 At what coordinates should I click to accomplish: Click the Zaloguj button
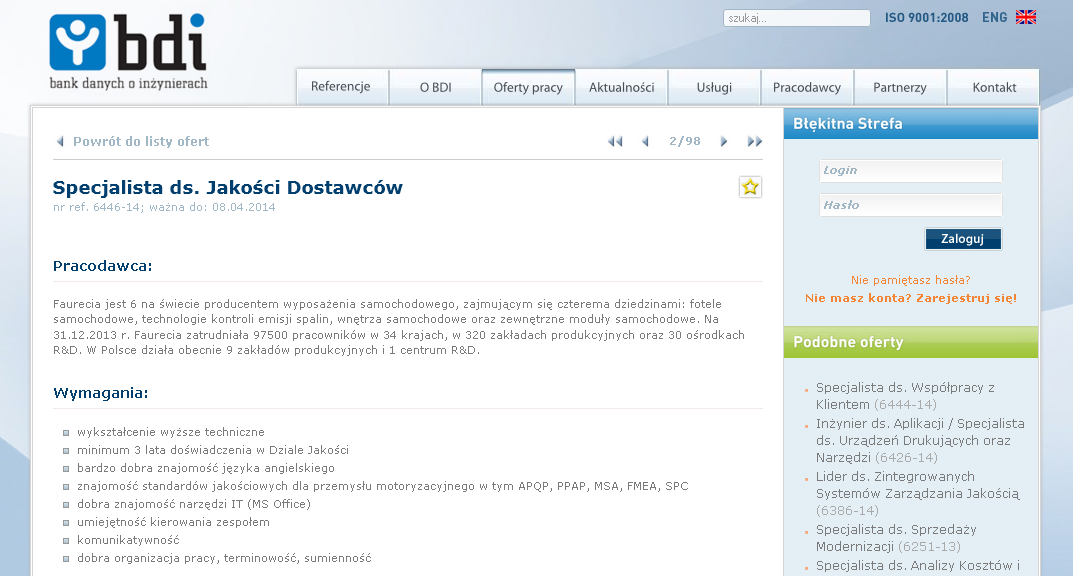click(x=963, y=239)
